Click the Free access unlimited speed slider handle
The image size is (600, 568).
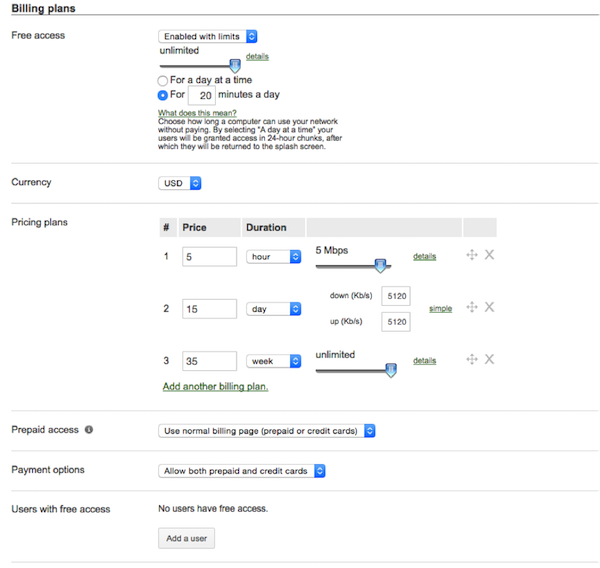[x=235, y=66]
